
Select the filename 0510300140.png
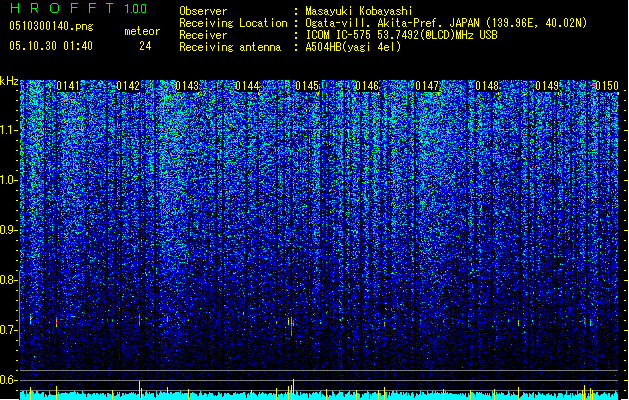[51, 26]
